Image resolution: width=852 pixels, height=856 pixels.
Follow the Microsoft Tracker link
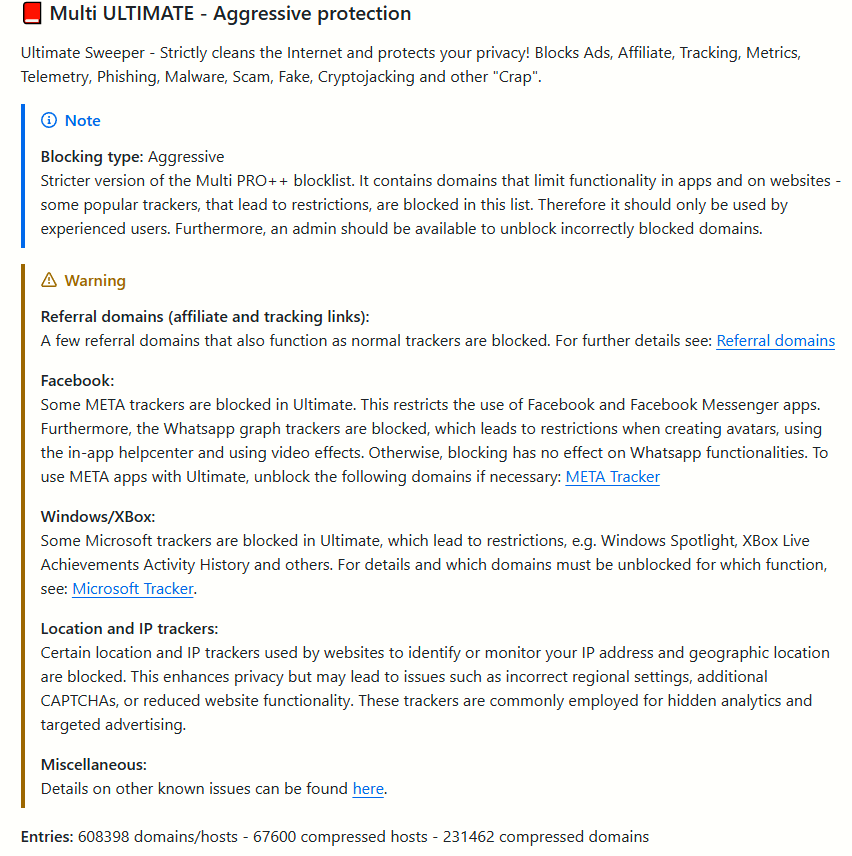point(133,588)
